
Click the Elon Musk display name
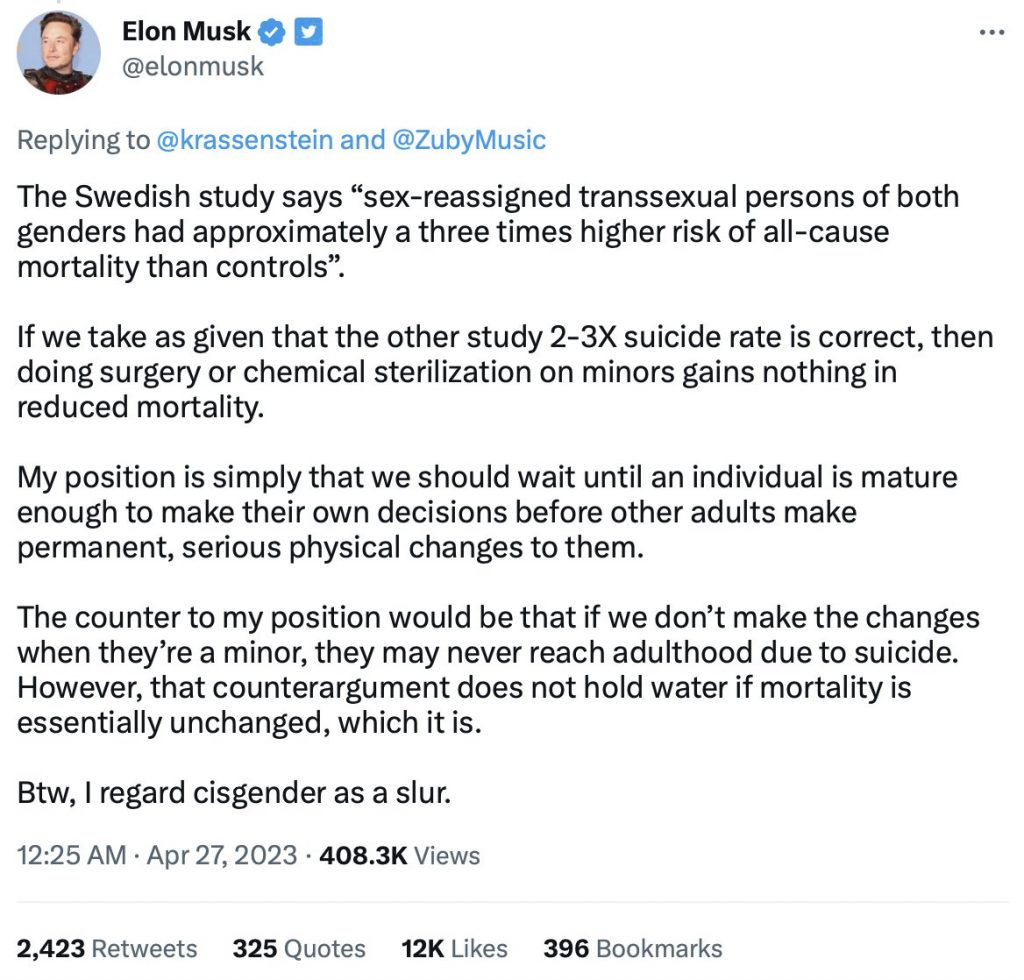(x=185, y=32)
